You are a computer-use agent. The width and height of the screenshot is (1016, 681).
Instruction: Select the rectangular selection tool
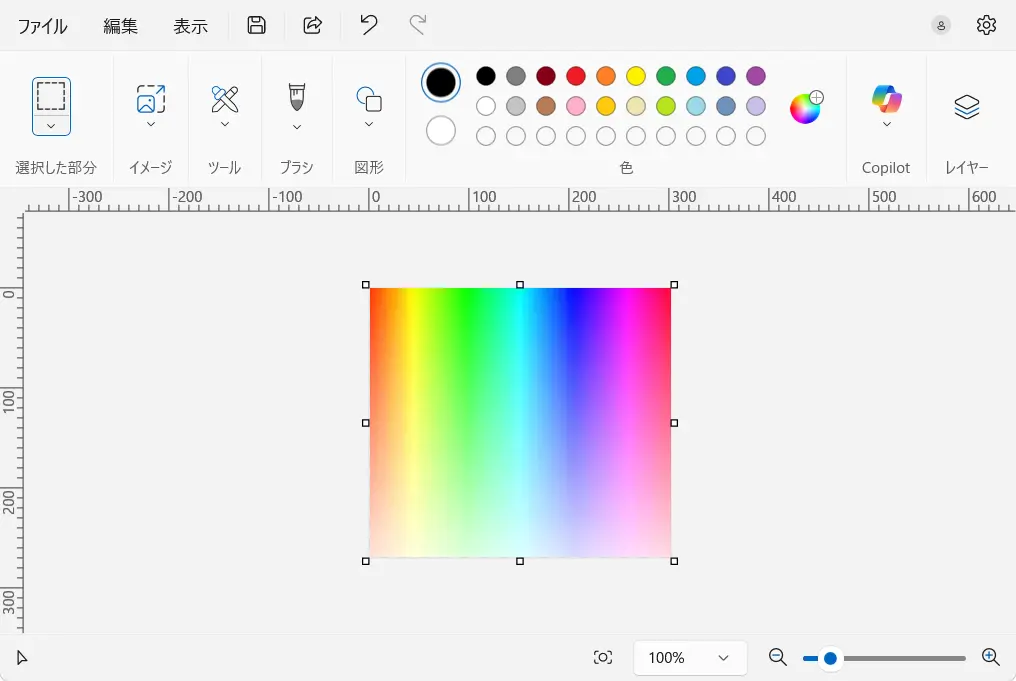coord(51,97)
